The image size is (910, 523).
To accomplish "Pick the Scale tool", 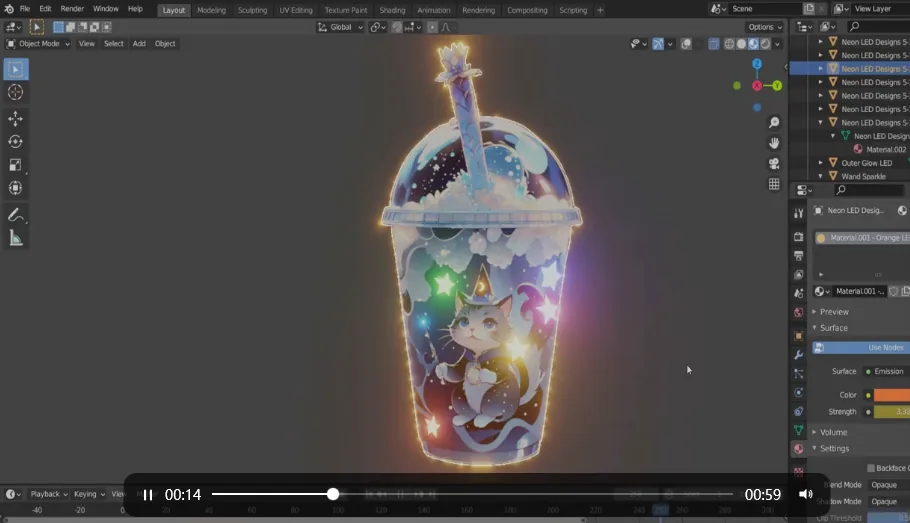I will 16,165.
